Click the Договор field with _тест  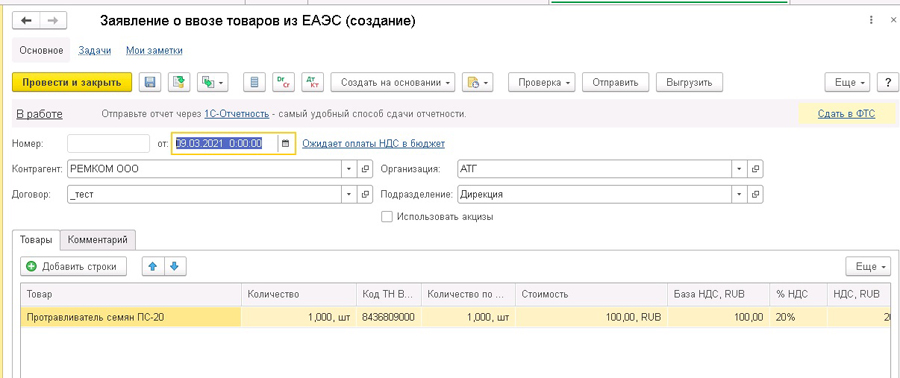(205, 194)
